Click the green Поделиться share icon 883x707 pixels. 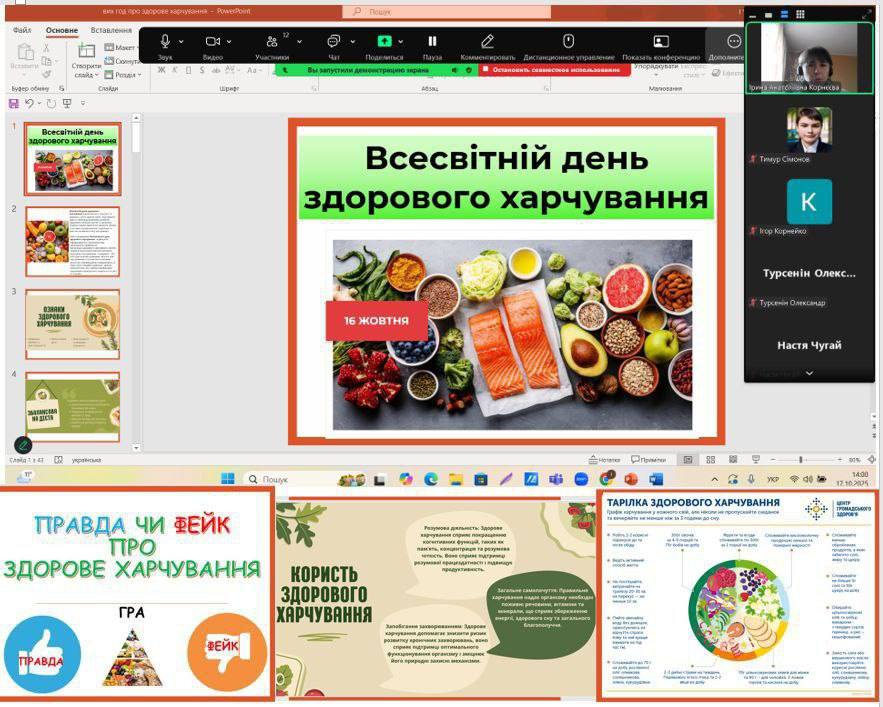384,41
